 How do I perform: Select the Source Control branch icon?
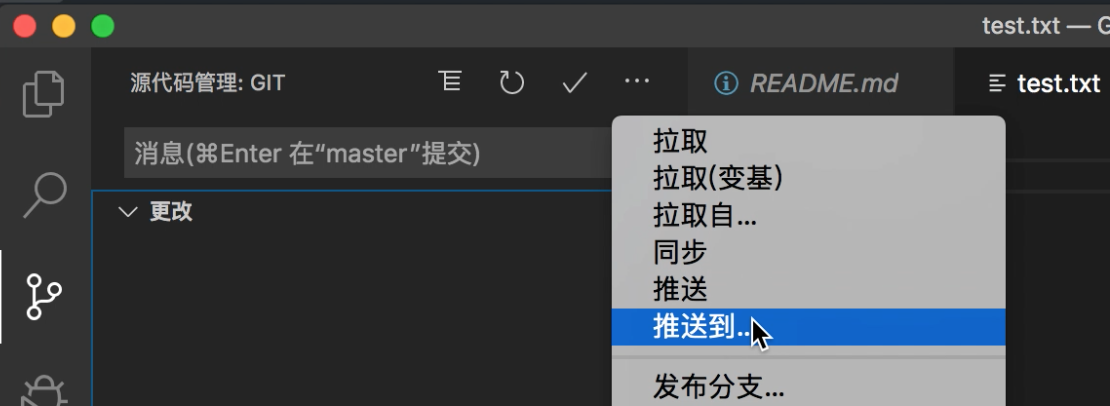coord(44,297)
